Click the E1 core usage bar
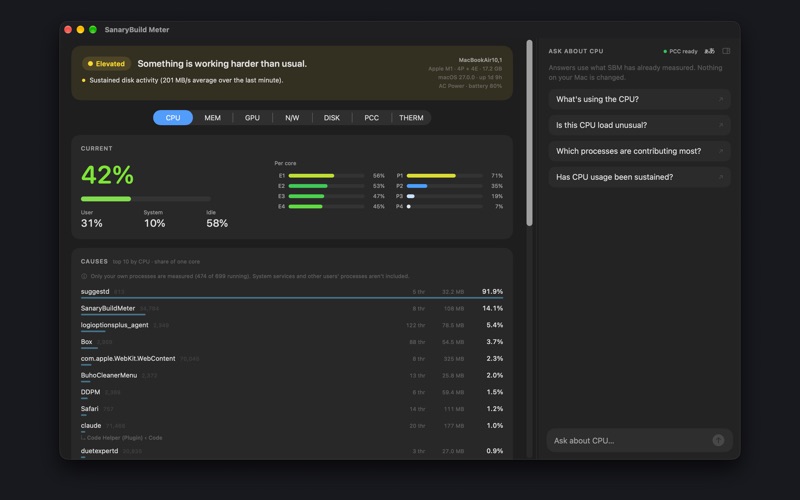 click(326, 176)
